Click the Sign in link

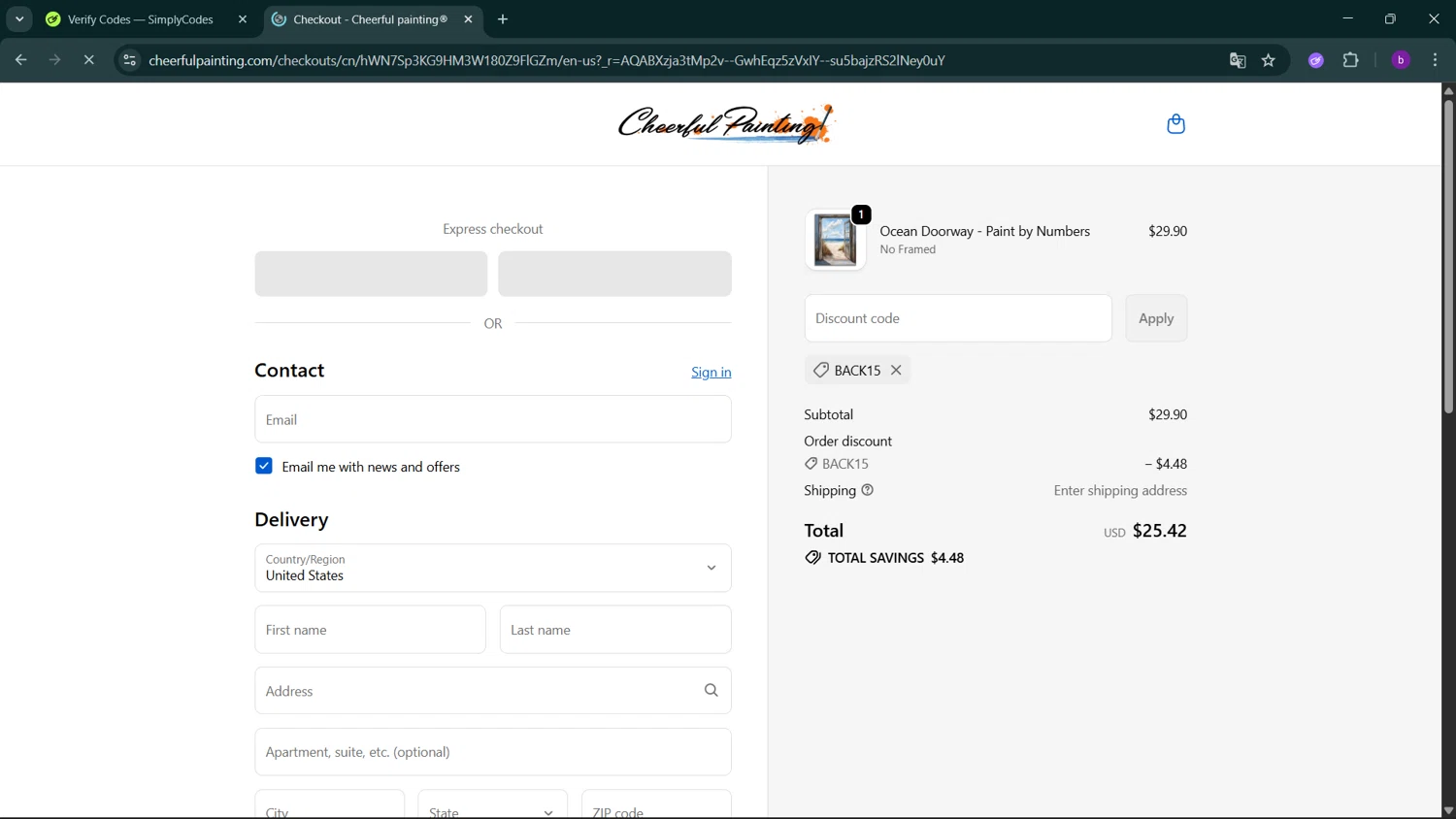tap(711, 372)
